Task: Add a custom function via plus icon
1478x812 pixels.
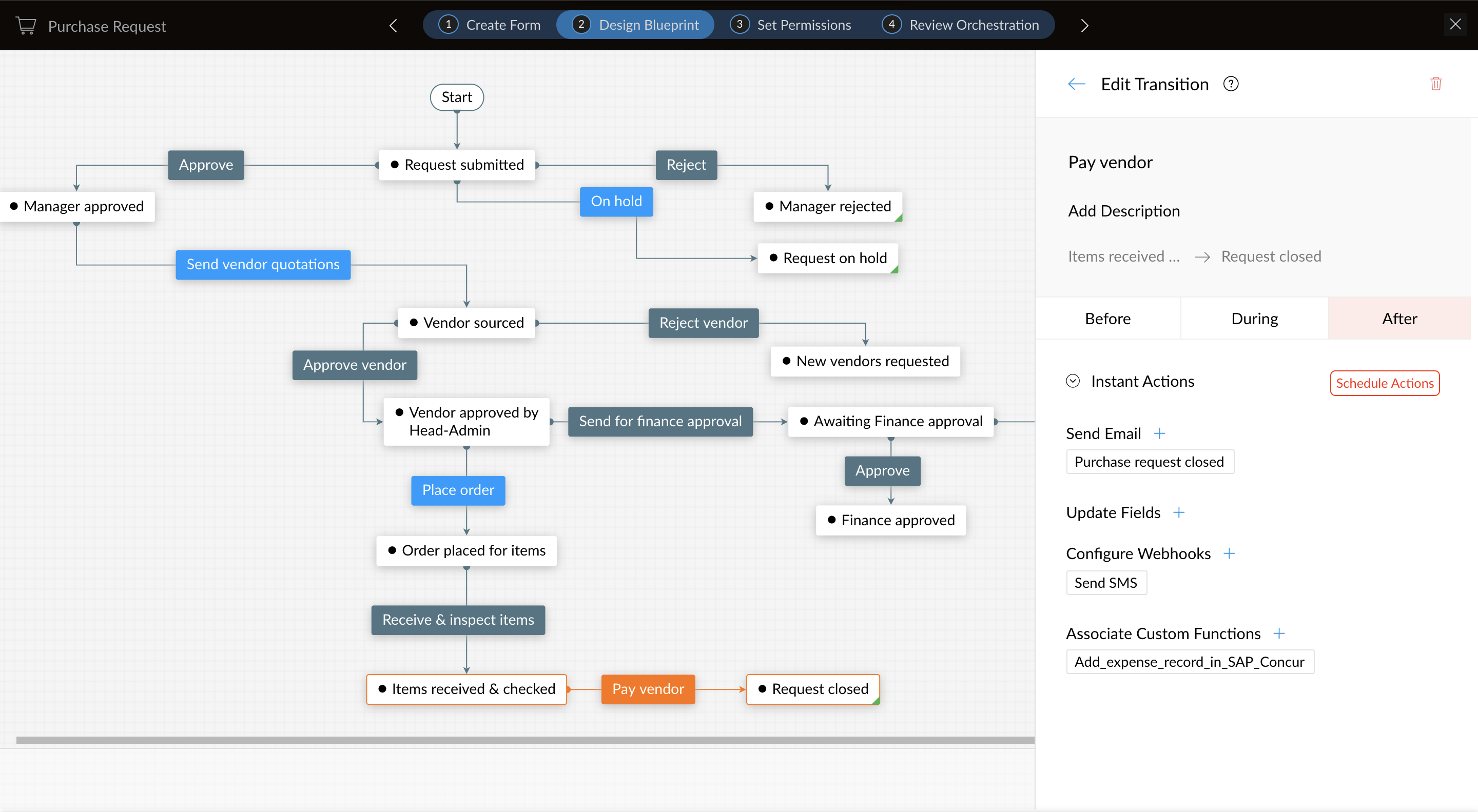Action: point(1279,633)
